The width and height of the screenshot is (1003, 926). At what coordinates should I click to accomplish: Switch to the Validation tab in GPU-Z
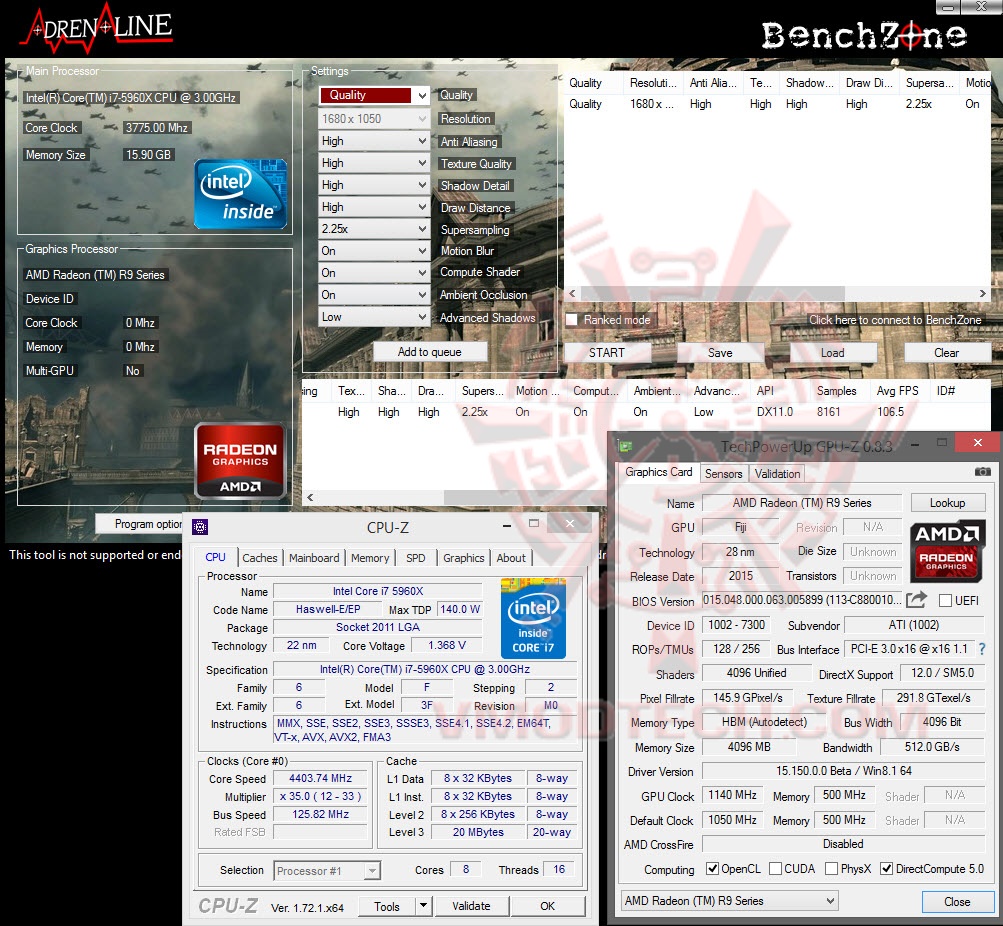coord(777,473)
